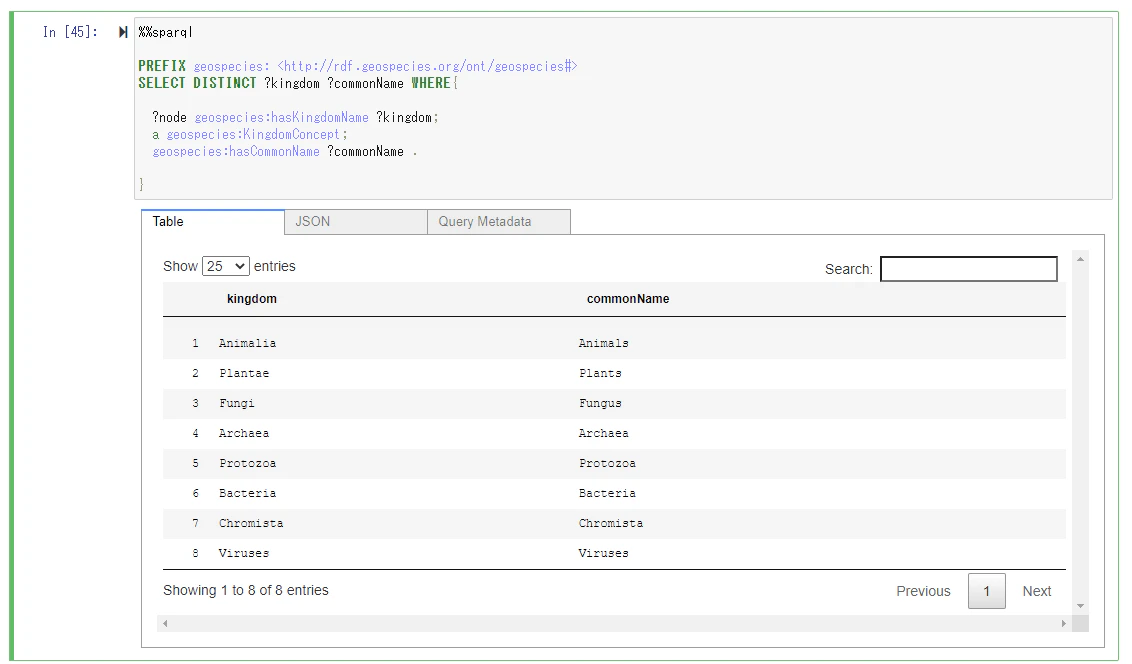Click the horizontal scrollbar track
The image size is (1132, 664).
(x=614, y=624)
